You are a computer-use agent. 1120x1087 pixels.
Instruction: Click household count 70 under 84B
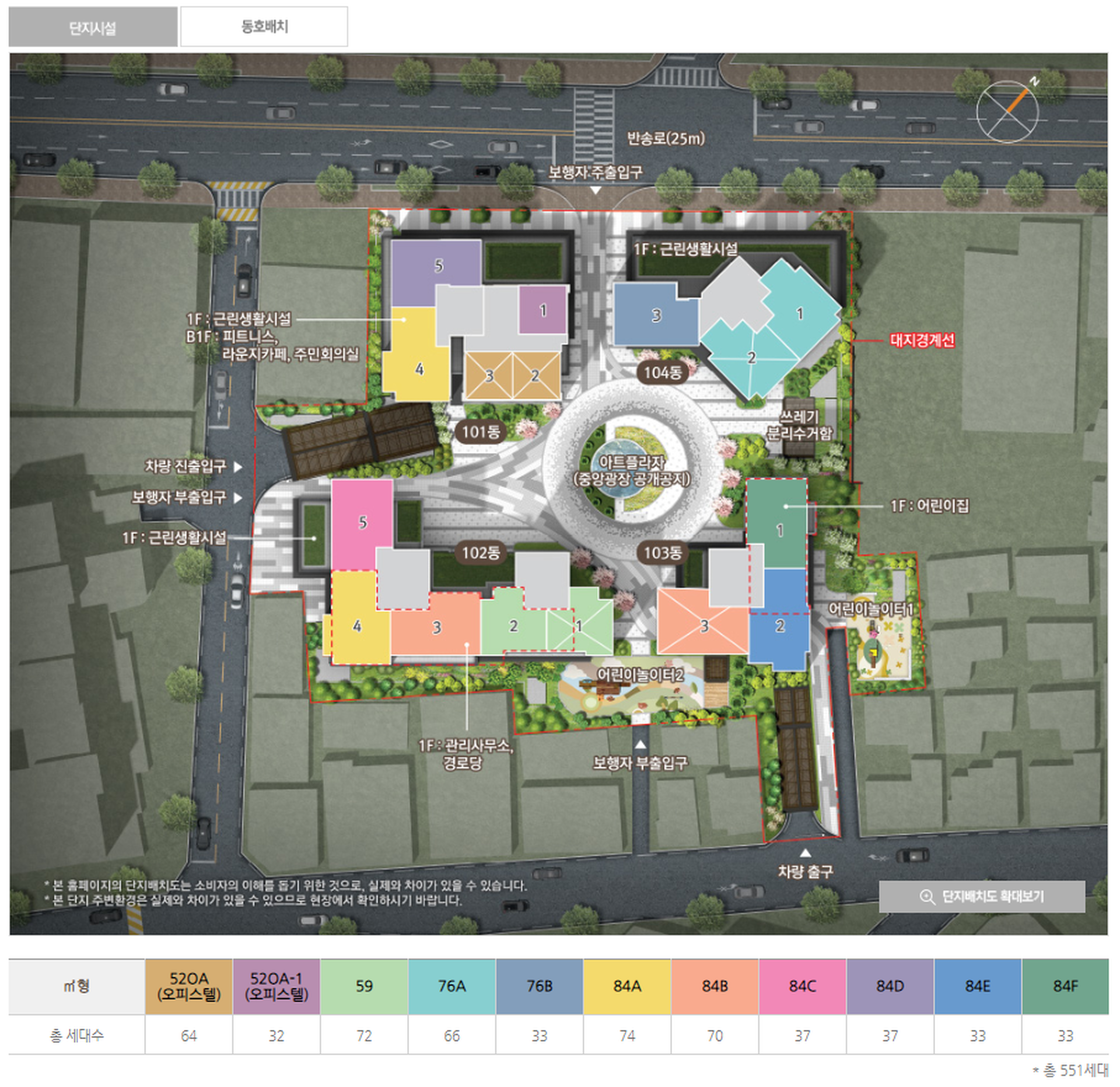[x=715, y=1036]
